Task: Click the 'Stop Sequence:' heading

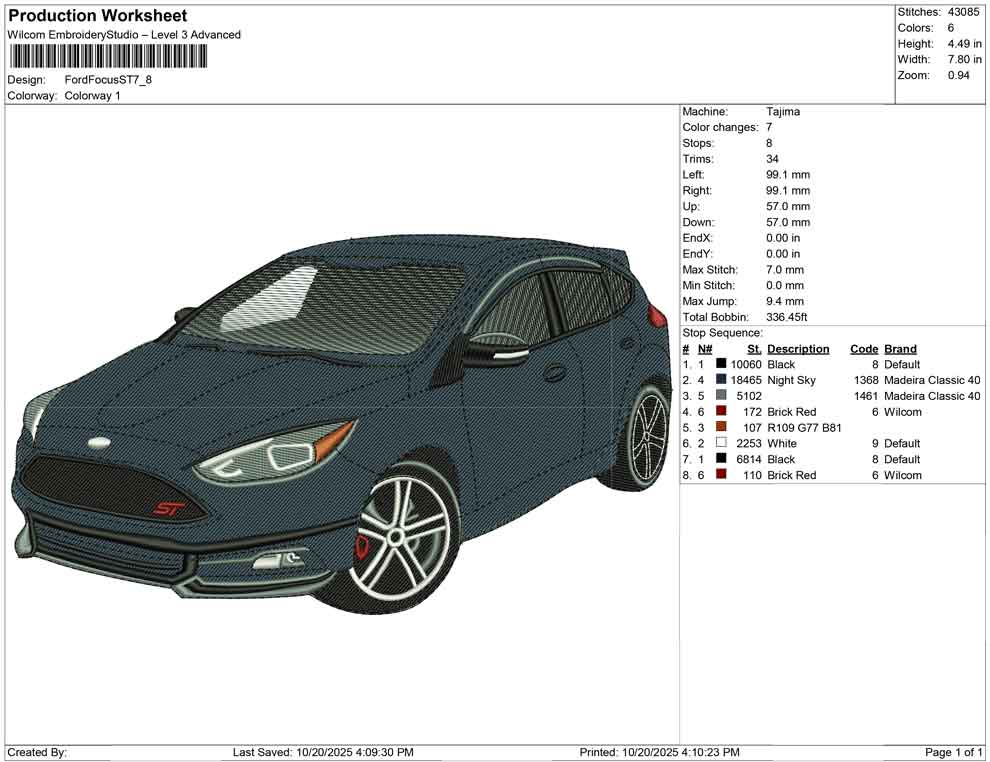Action: 722,333
